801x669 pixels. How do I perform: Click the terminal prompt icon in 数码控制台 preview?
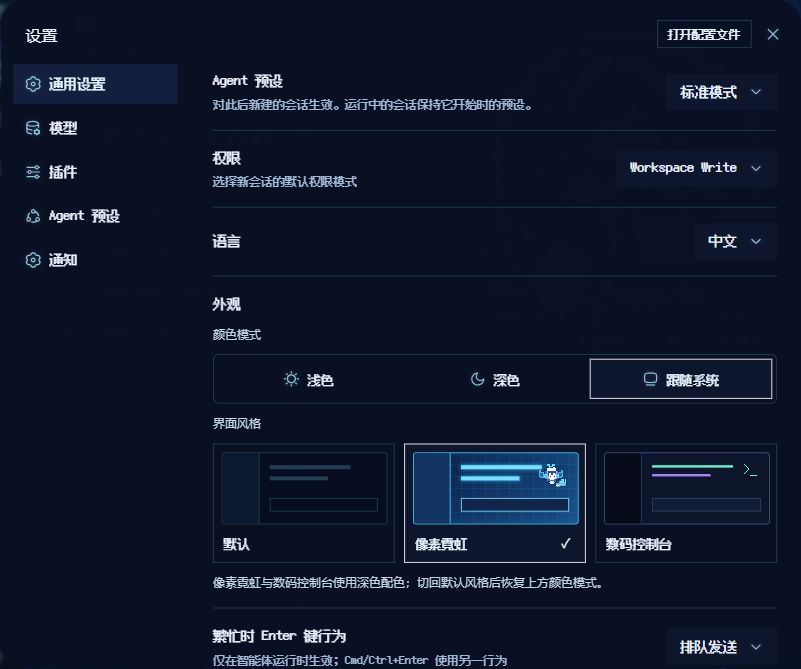click(750, 470)
